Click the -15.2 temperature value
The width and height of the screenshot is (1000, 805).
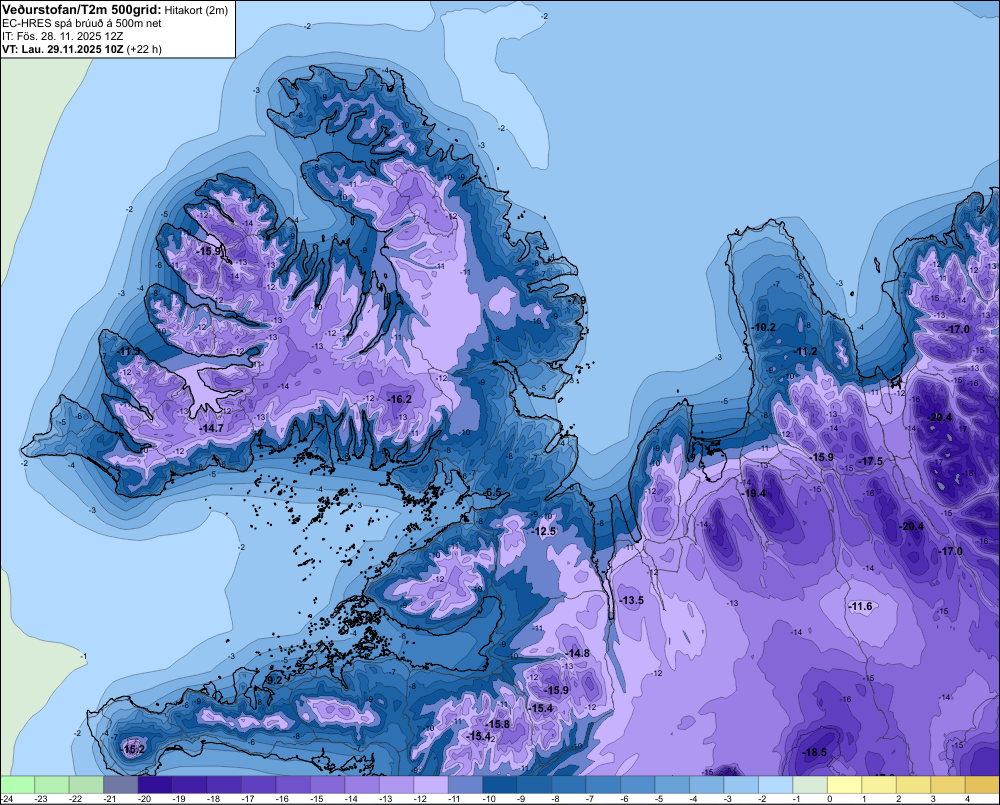133,750
